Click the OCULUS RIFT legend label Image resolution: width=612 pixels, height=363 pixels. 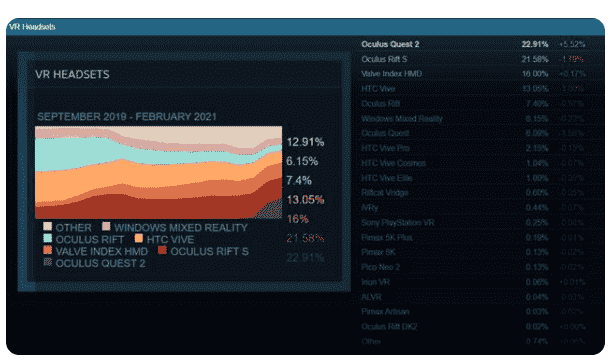90,239
